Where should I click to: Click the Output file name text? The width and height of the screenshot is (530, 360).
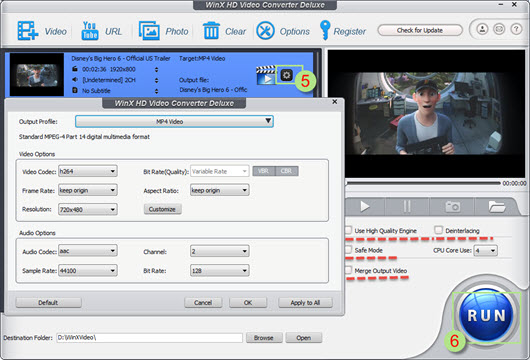coord(213,90)
